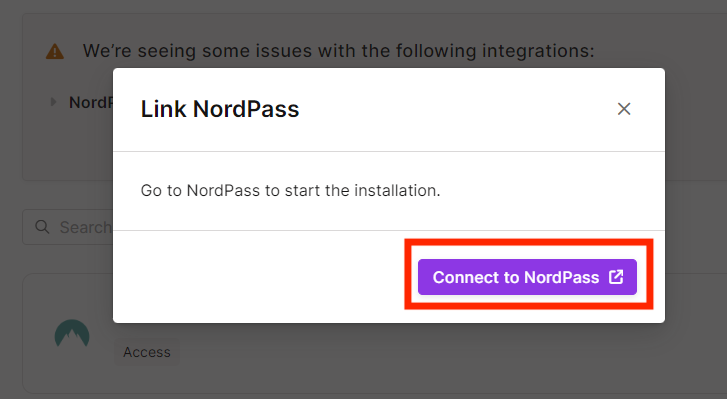Screen dimensions: 727x399
Task: Click the word NordPass in the dialog message
Action: (223, 190)
